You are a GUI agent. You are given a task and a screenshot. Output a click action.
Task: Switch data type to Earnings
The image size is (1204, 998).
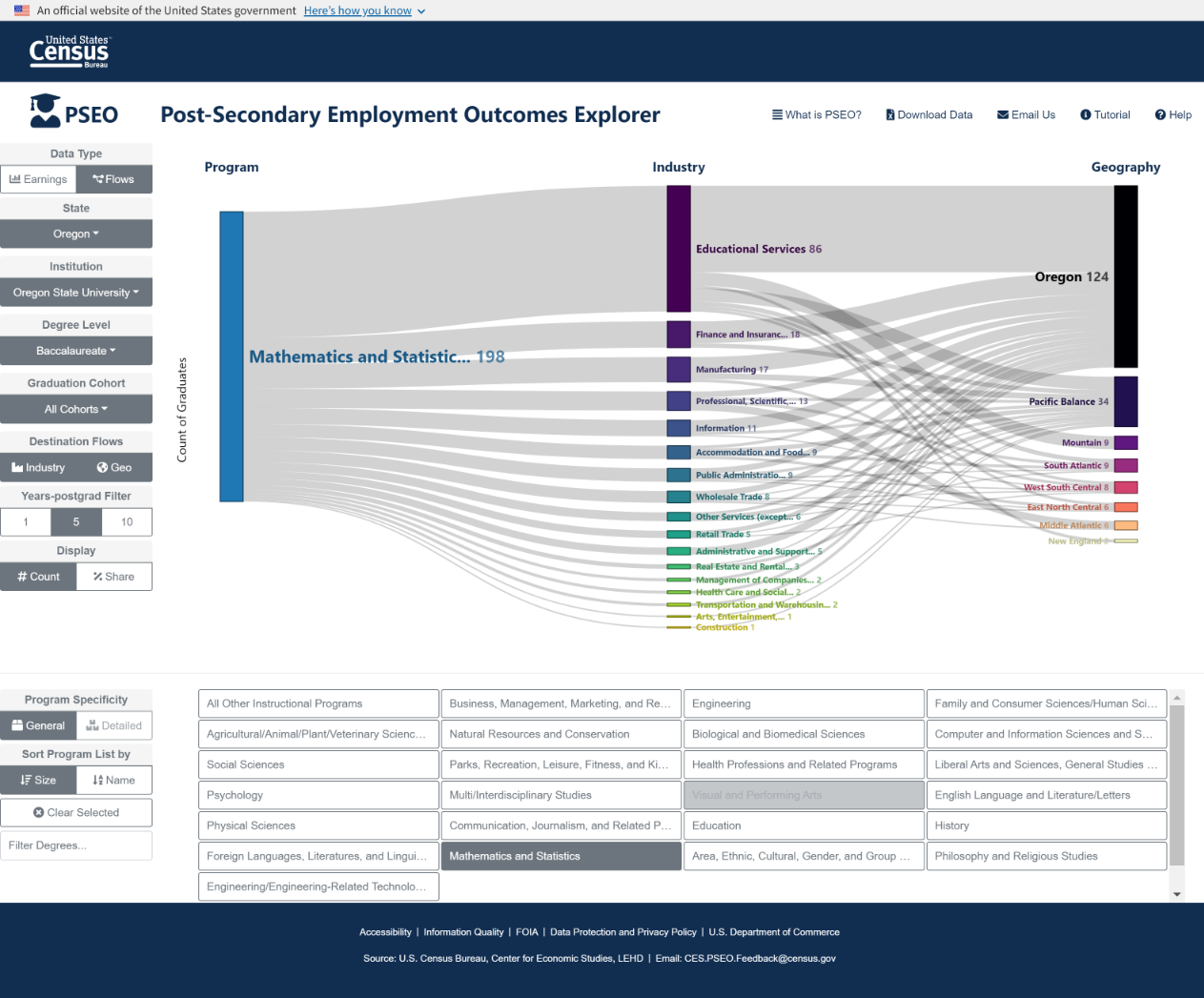(38, 179)
